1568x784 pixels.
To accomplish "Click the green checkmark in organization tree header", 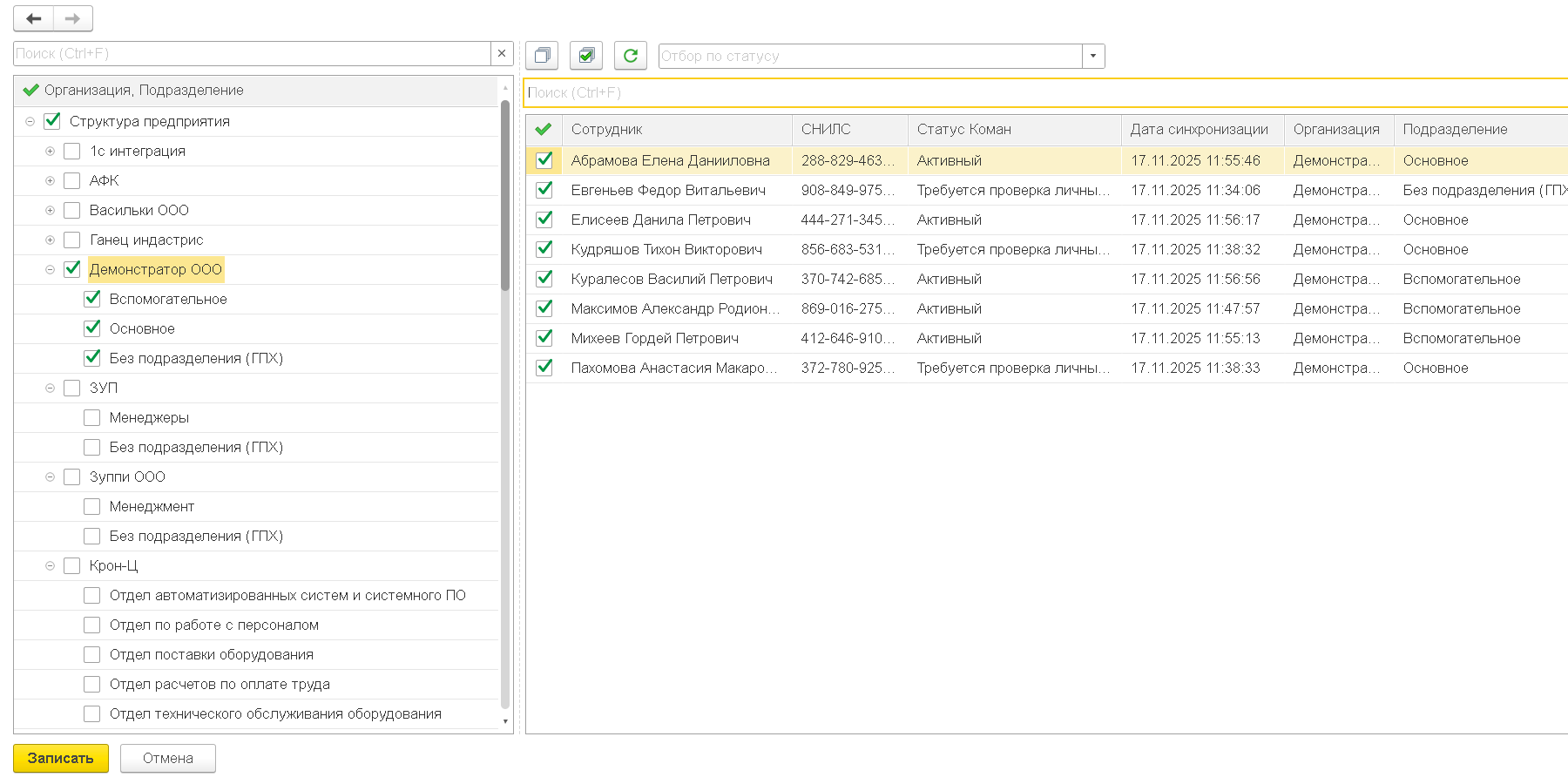I will [x=31, y=91].
